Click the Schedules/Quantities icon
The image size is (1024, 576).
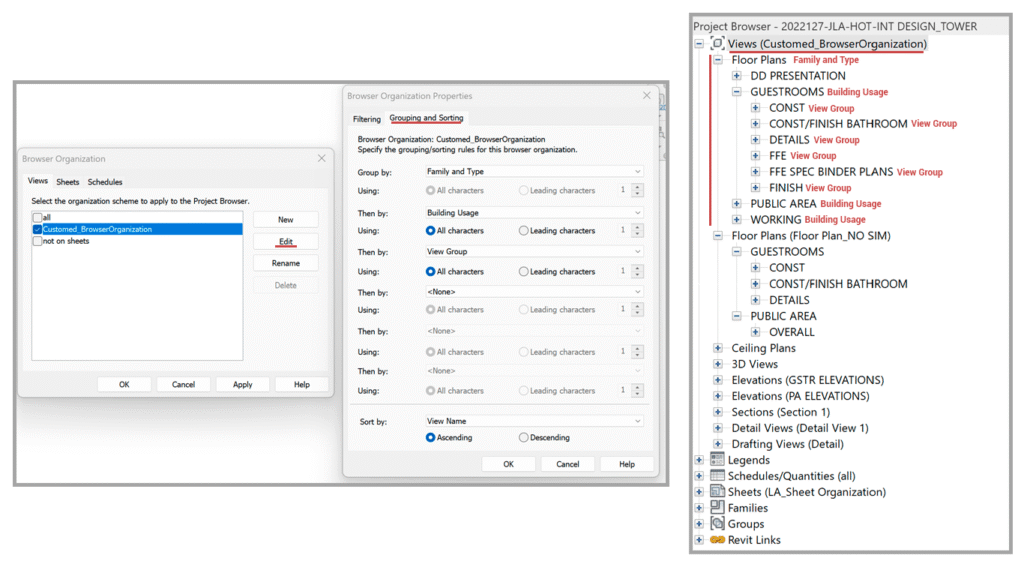click(717, 476)
